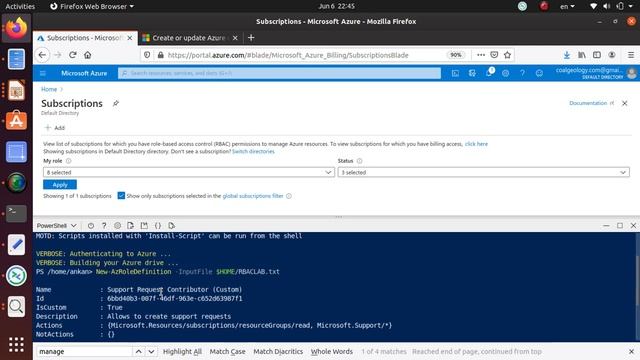Open Switch directories link
The height and width of the screenshot is (360, 640).
pos(253,151)
